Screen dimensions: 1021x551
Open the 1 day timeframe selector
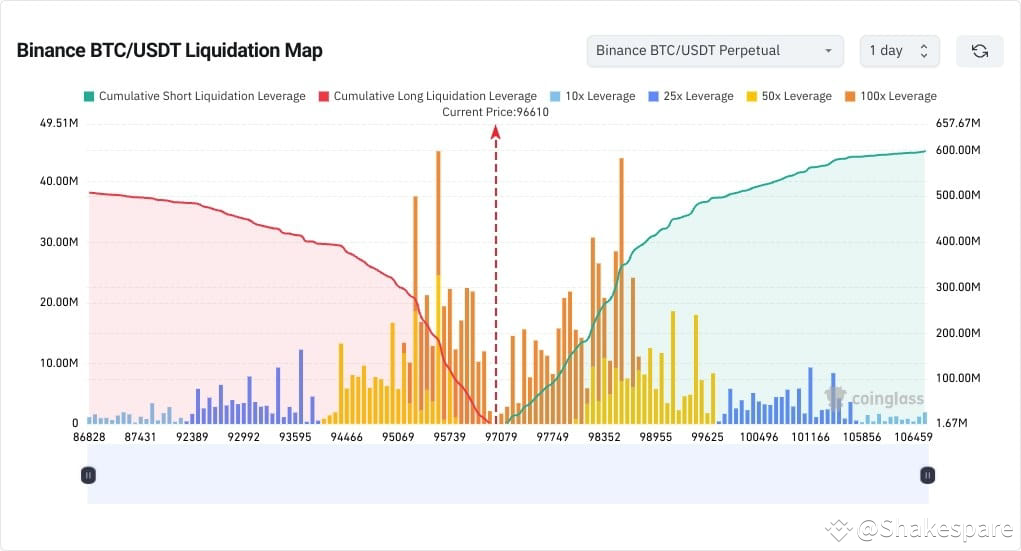click(x=899, y=51)
